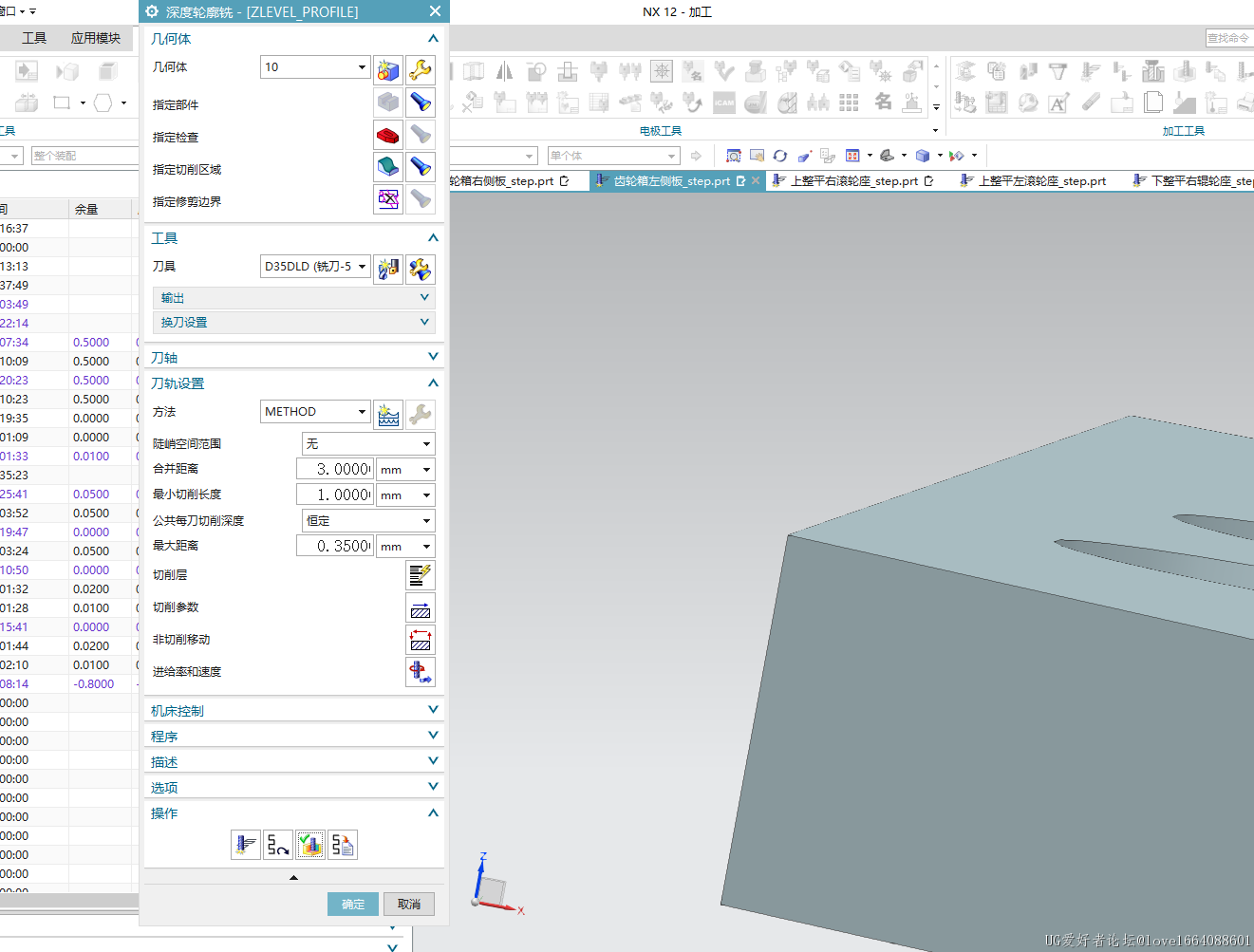Collapse the 刀轨设置 section
The image size is (1254, 952).
pos(294,383)
